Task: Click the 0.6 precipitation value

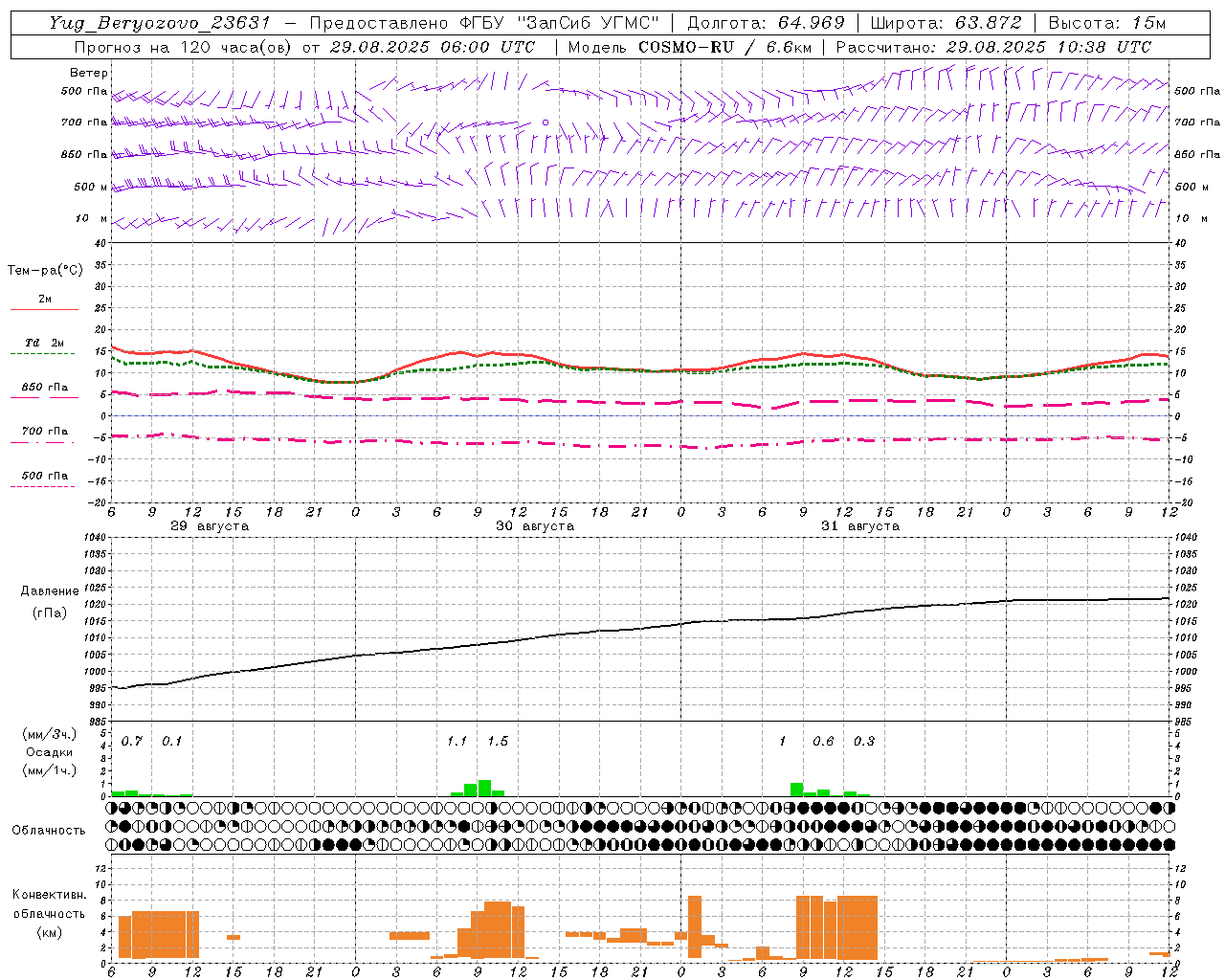Action: pyautogui.click(x=823, y=742)
